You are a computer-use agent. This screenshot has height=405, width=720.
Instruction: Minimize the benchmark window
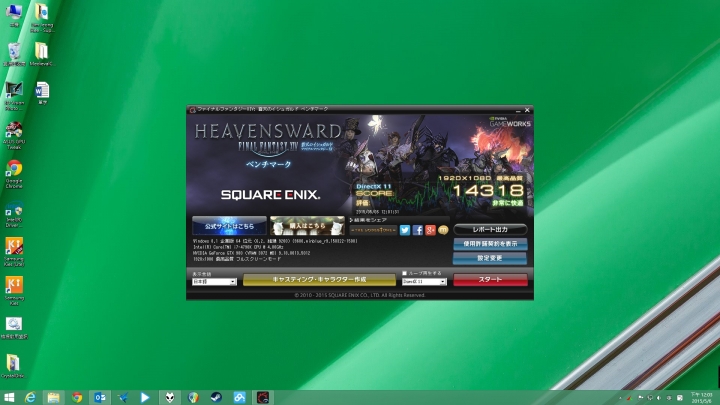[518, 110]
